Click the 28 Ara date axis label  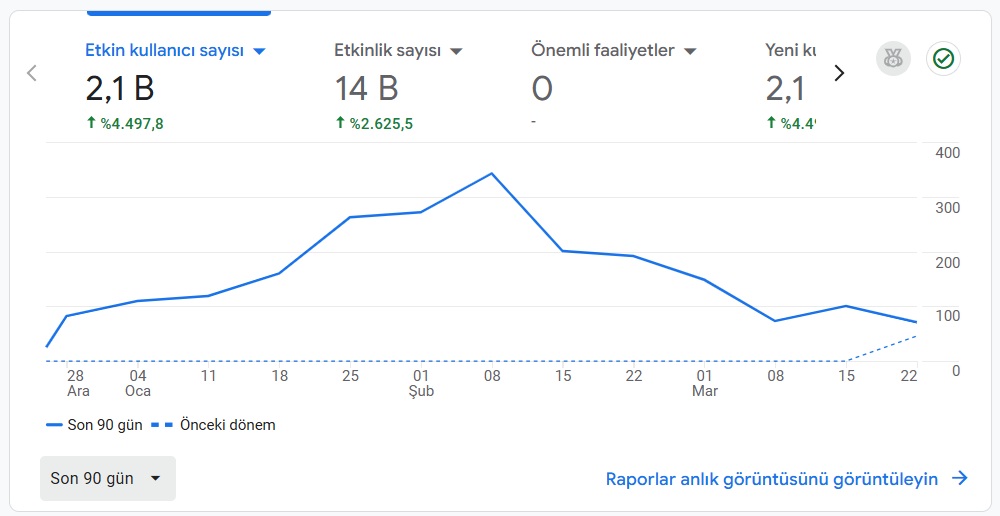pyautogui.click(x=77, y=383)
